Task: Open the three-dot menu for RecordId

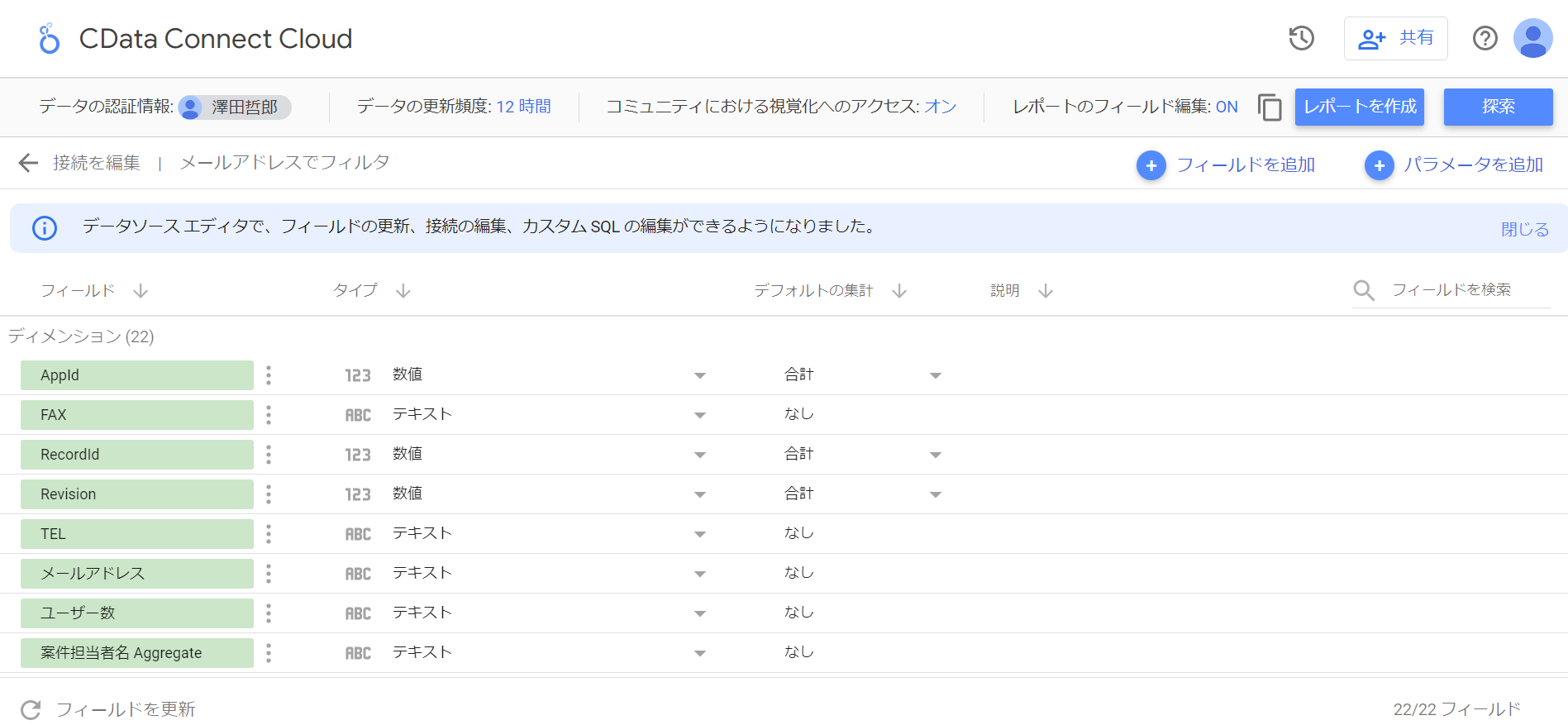Action: coord(269,455)
